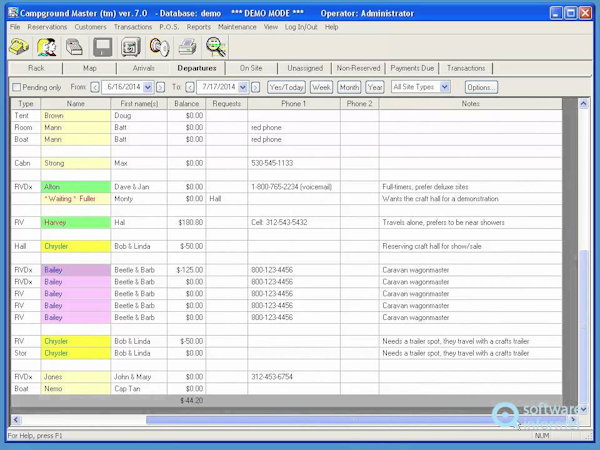Click the horizontal scrollbar left arrow

pyautogui.click(x=16, y=420)
